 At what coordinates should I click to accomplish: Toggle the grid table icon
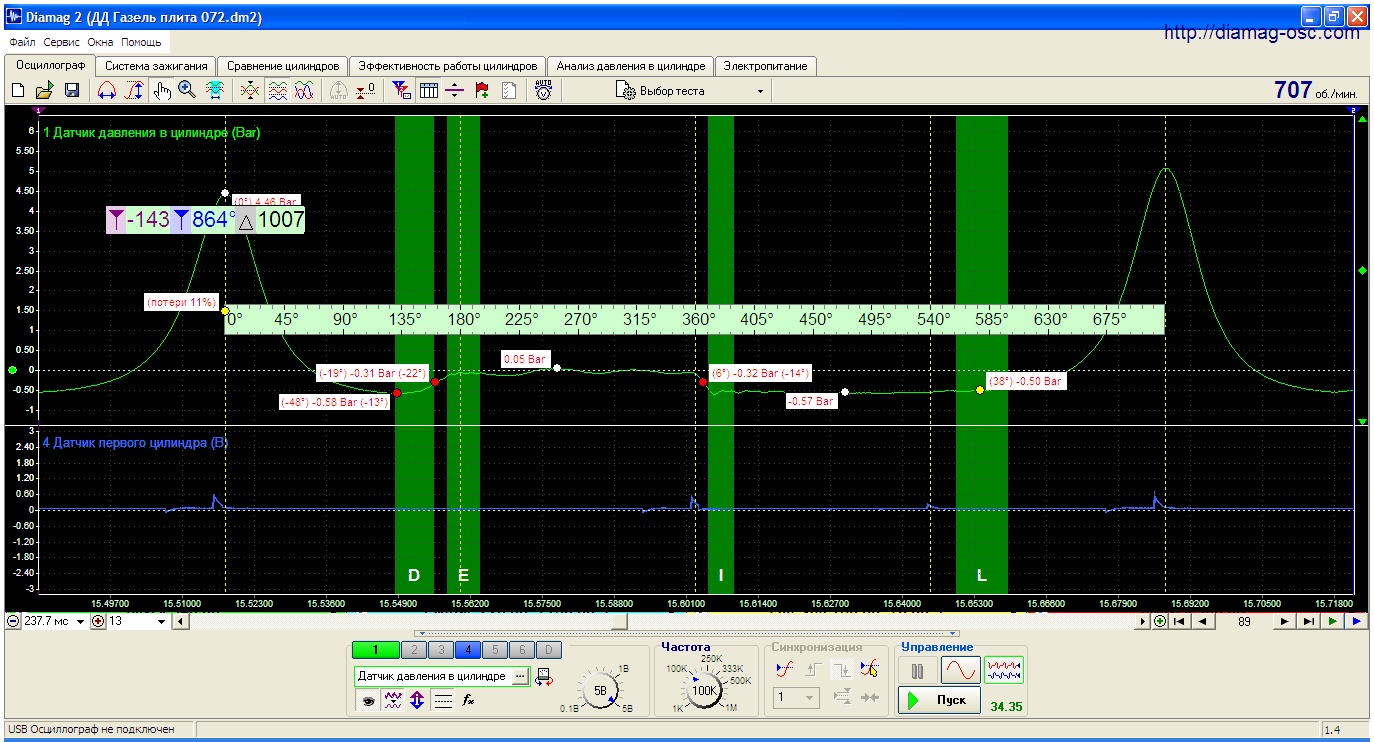coord(428,90)
